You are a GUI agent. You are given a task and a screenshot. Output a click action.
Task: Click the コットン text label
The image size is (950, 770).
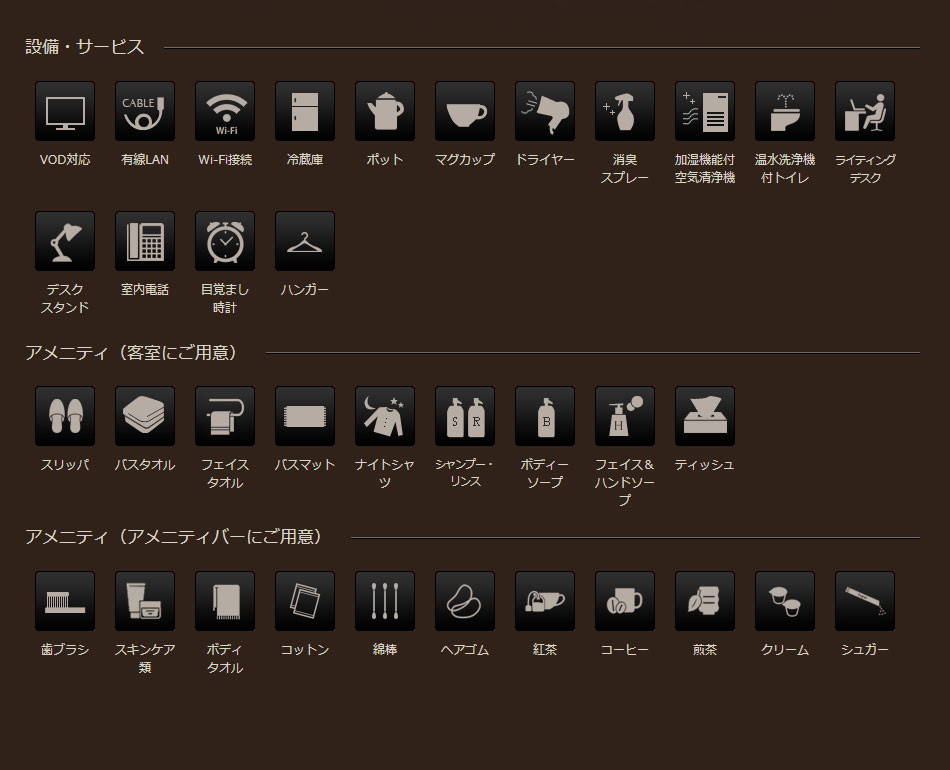[305, 649]
